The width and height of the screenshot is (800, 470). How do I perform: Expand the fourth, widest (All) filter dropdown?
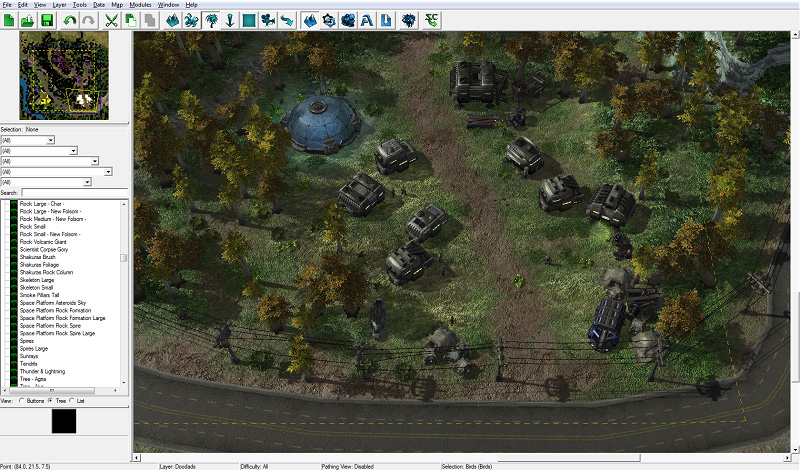[108, 172]
